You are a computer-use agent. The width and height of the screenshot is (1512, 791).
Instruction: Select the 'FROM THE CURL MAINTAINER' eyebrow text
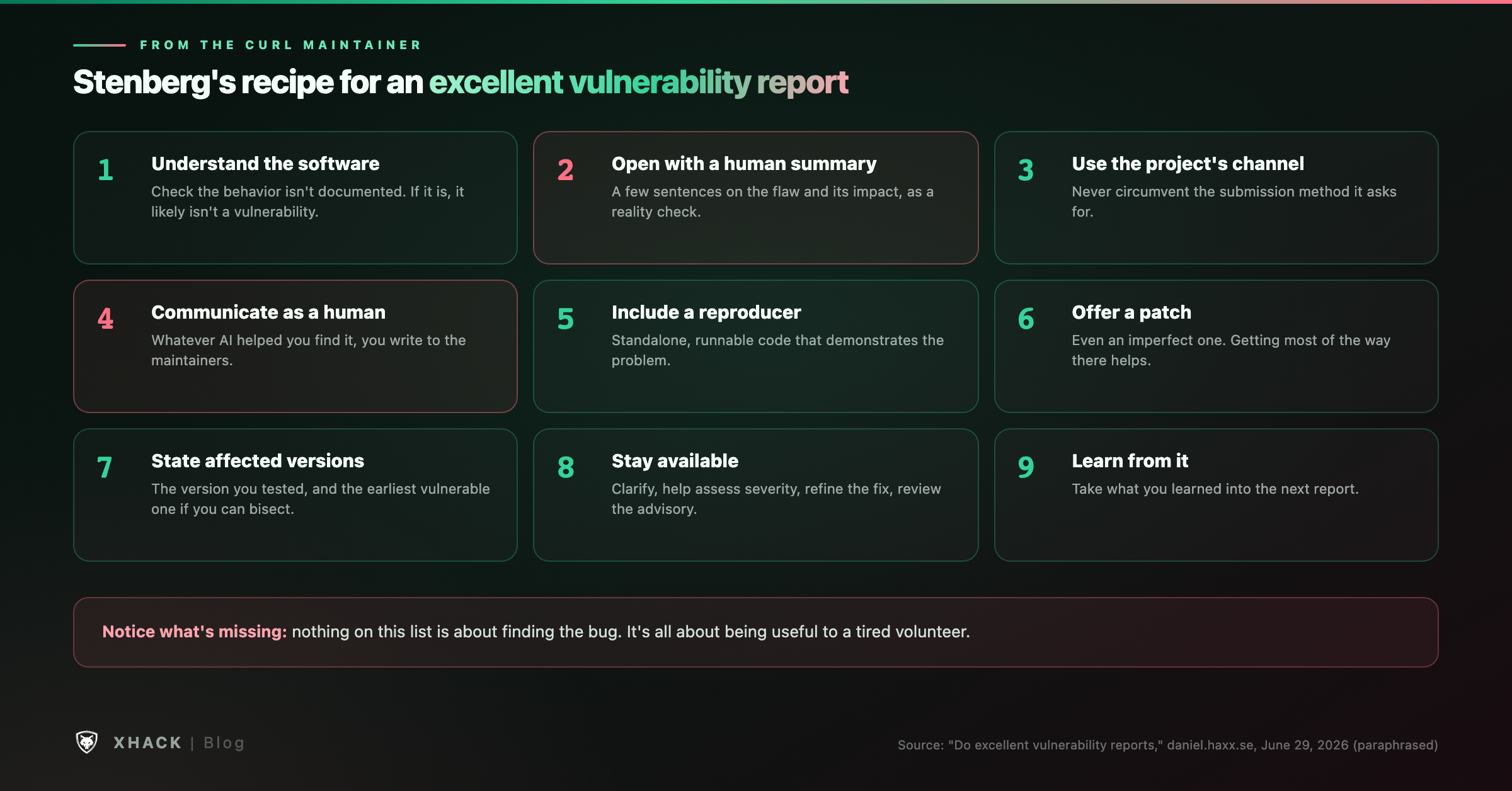(280, 45)
